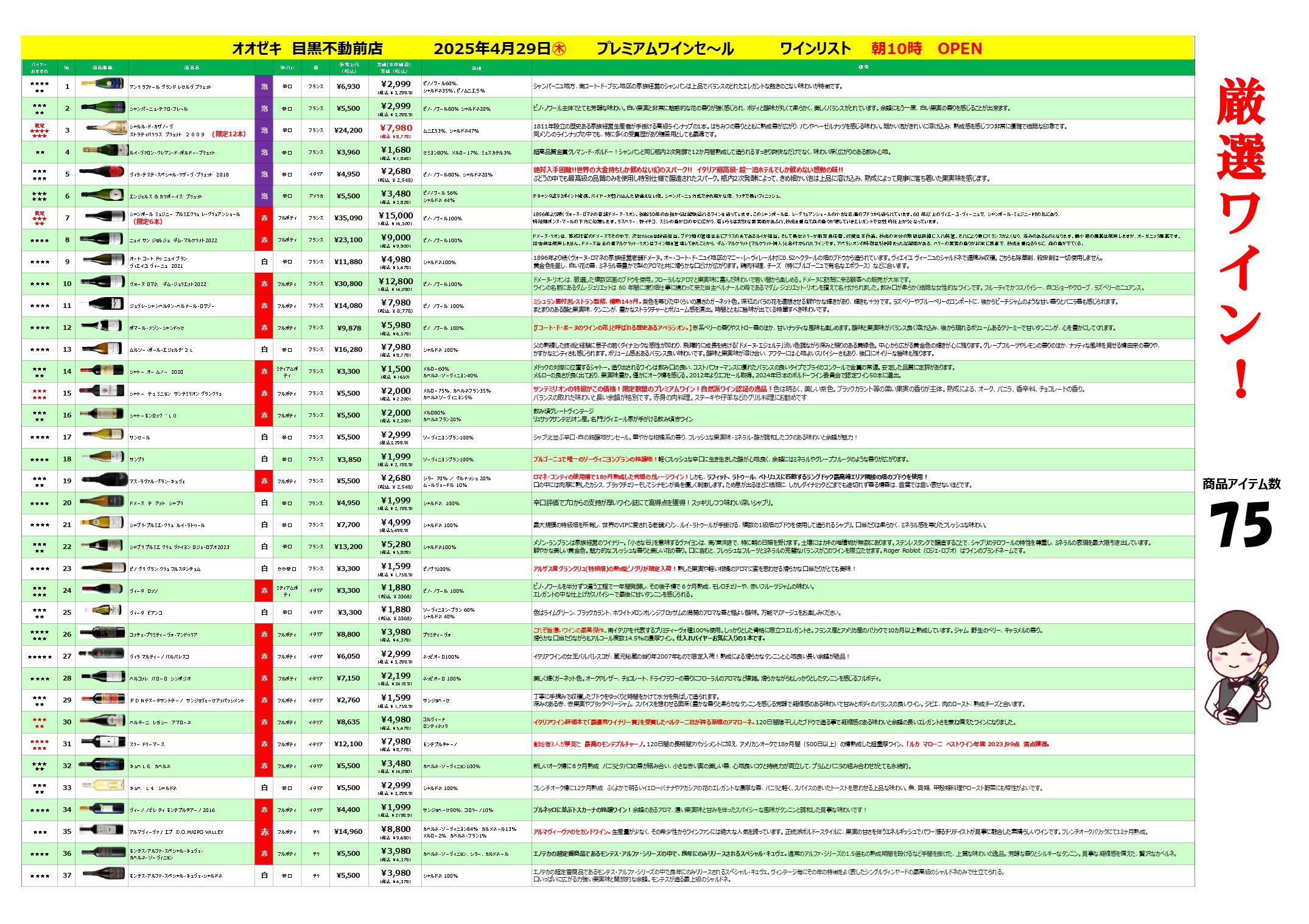Click the wine name サンセール in row 17
1309x924 pixels.
pyautogui.click(x=139, y=438)
